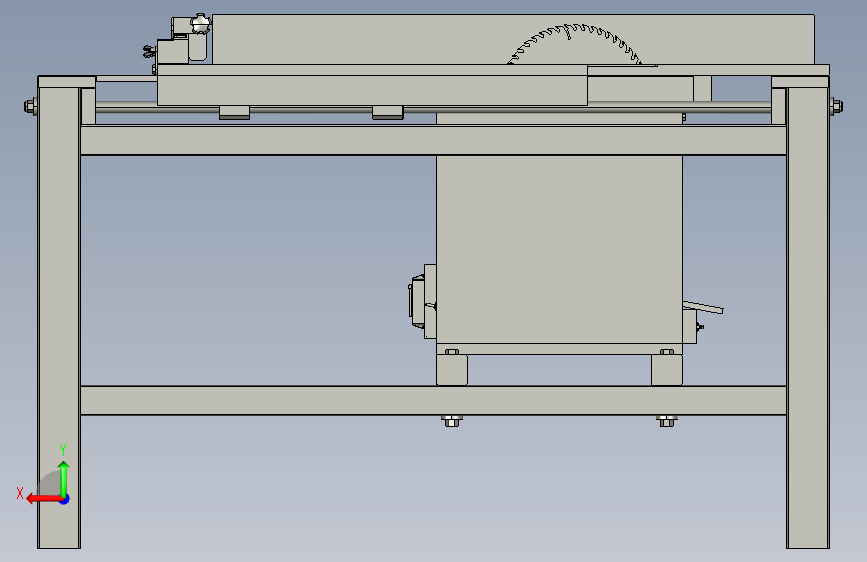
Task: Select the left mounting foot under the motor housing
Action: [452, 370]
